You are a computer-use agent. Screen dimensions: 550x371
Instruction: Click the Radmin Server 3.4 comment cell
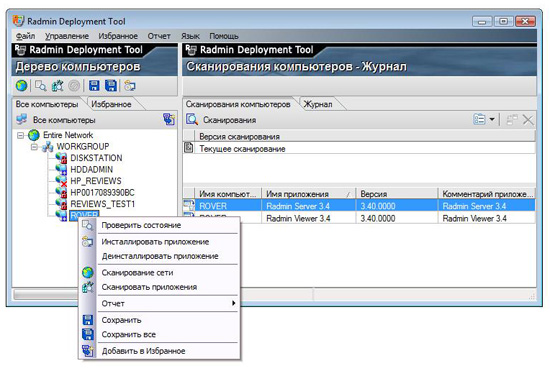click(x=487, y=206)
